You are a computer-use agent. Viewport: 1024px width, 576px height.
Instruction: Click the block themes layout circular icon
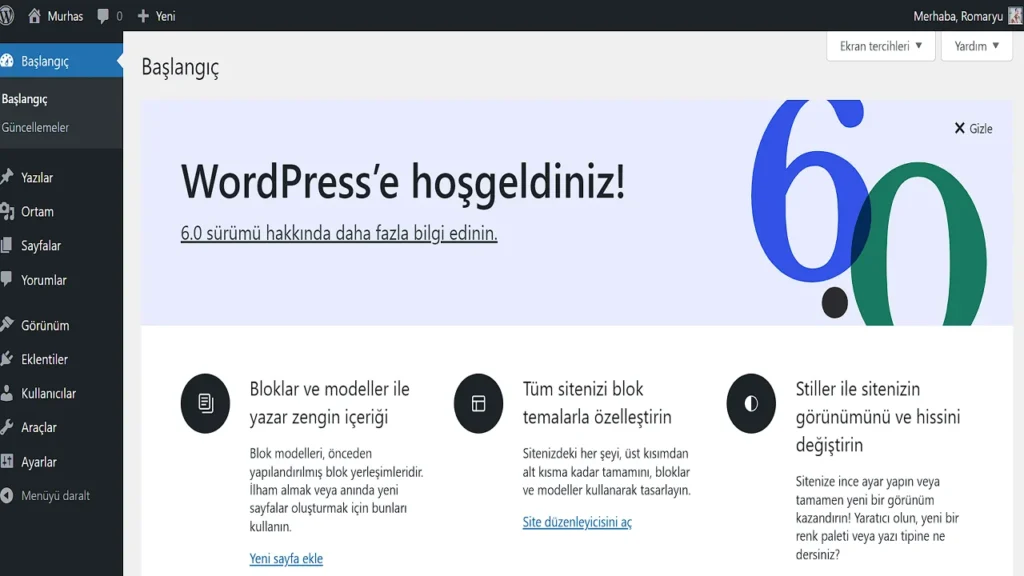pos(478,403)
